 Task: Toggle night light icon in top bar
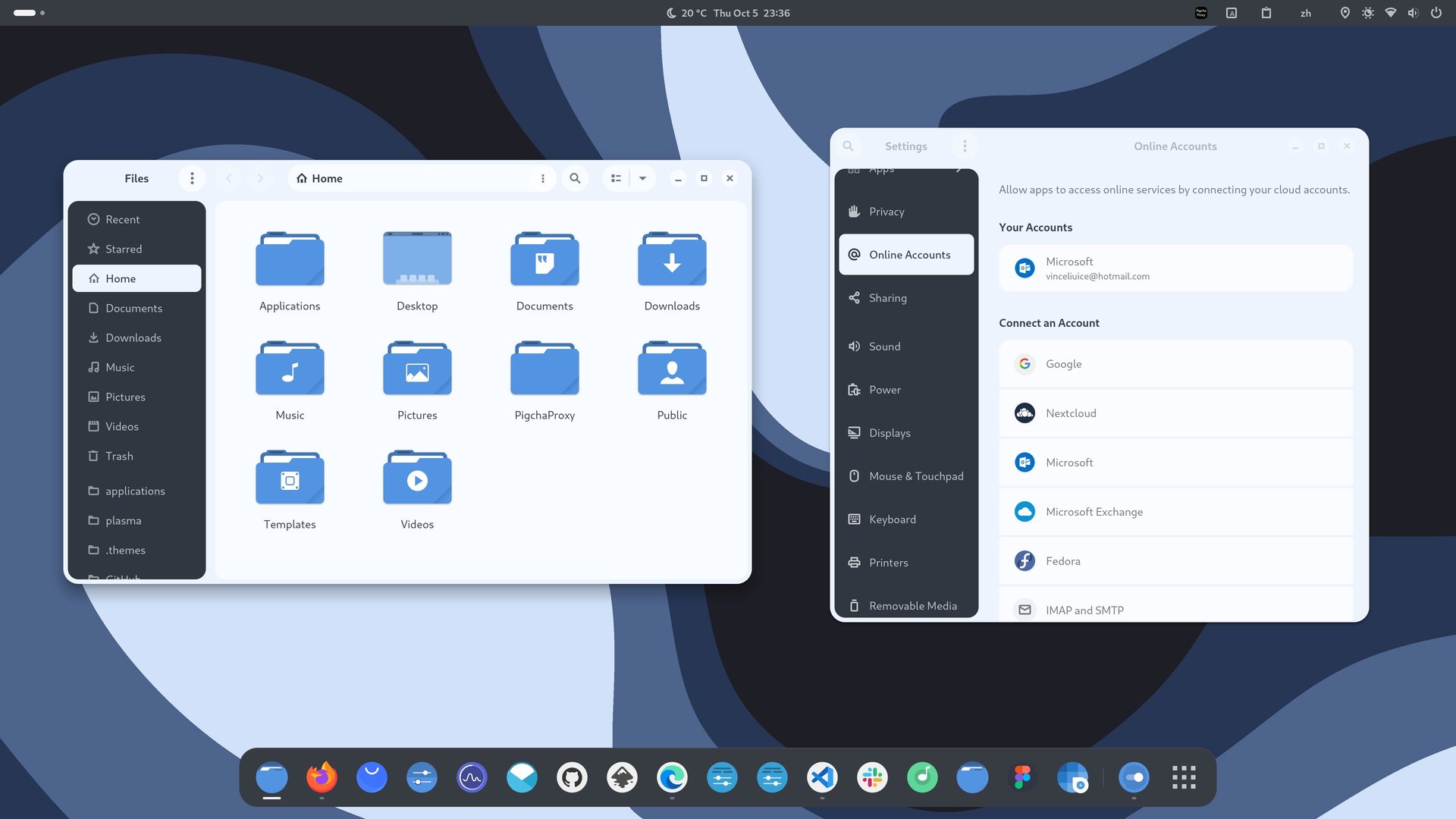[1367, 13]
